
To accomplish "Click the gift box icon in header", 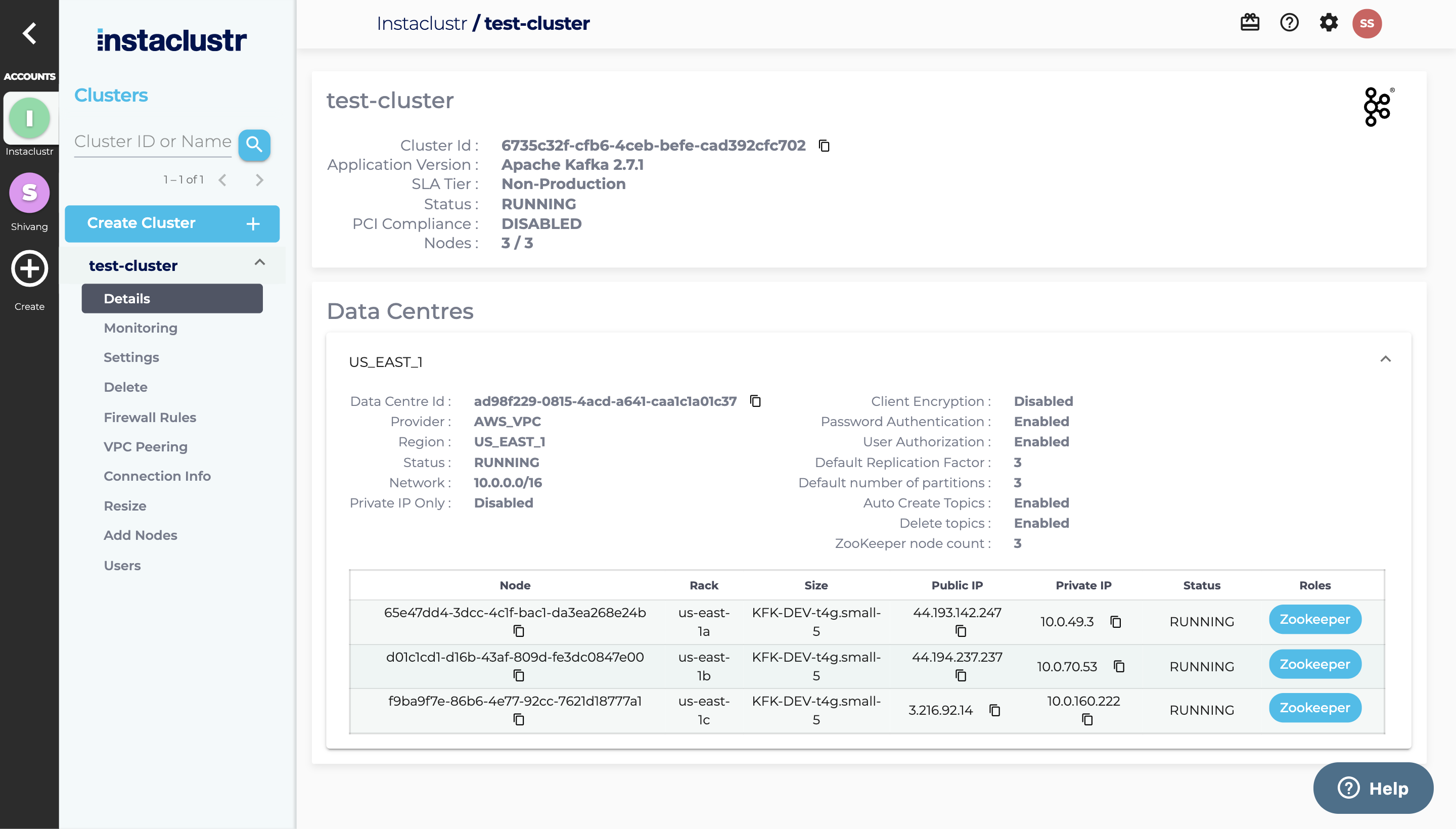I will pos(1250,23).
